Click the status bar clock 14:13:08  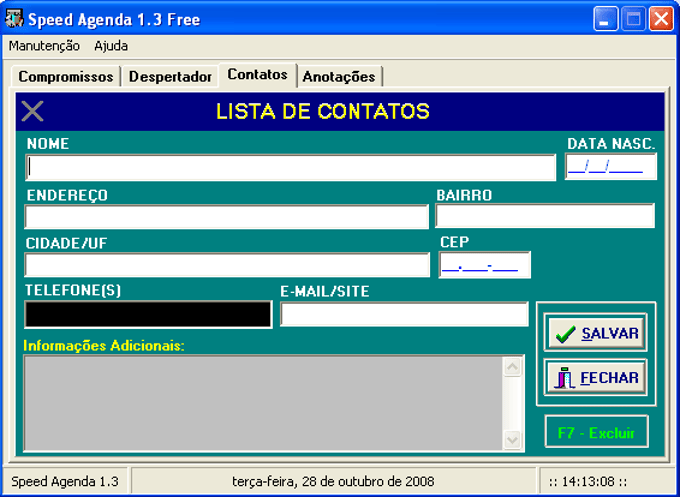[x=588, y=481]
